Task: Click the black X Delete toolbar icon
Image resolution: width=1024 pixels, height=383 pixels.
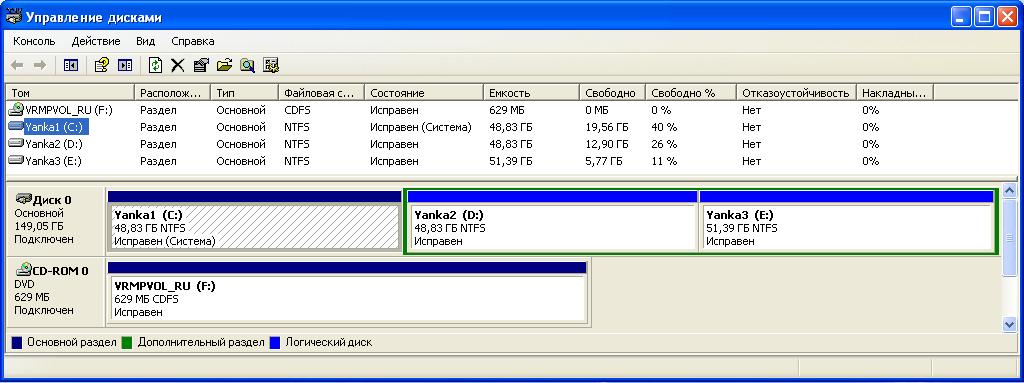Action: click(x=178, y=65)
